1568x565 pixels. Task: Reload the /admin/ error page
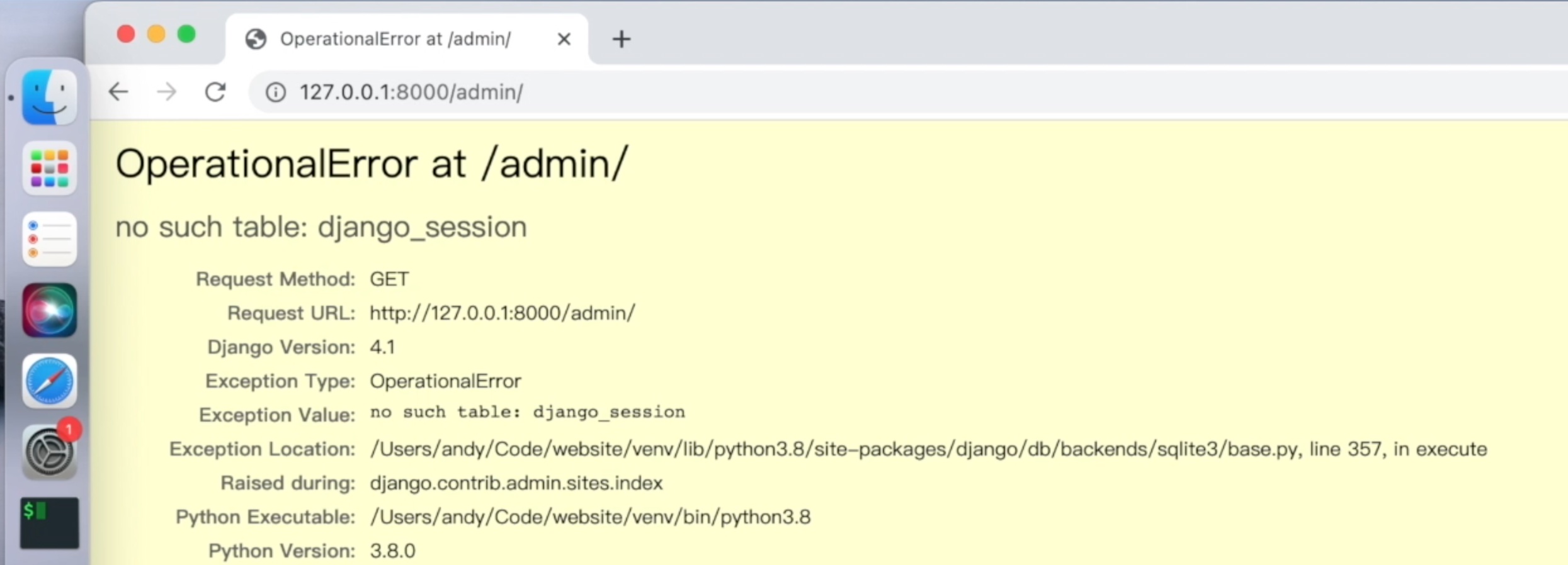pyautogui.click(x=215, y=92)
